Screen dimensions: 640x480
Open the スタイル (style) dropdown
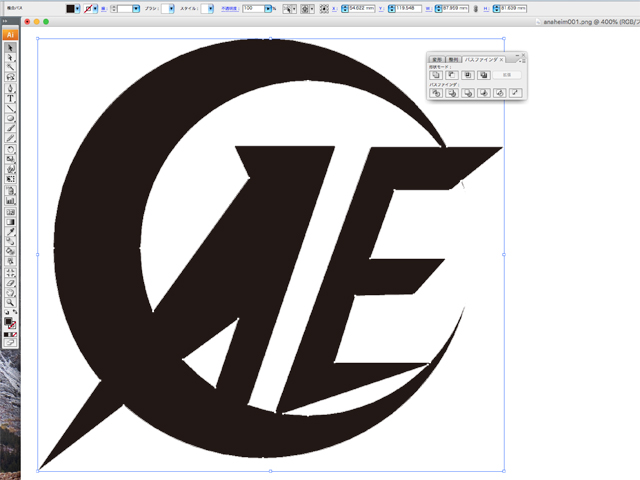[x=210, y=9]
